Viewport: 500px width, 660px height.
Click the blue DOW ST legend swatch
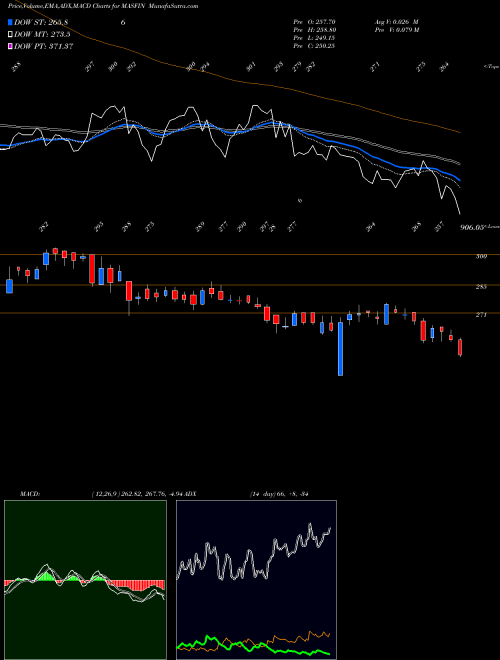[11, 22]
